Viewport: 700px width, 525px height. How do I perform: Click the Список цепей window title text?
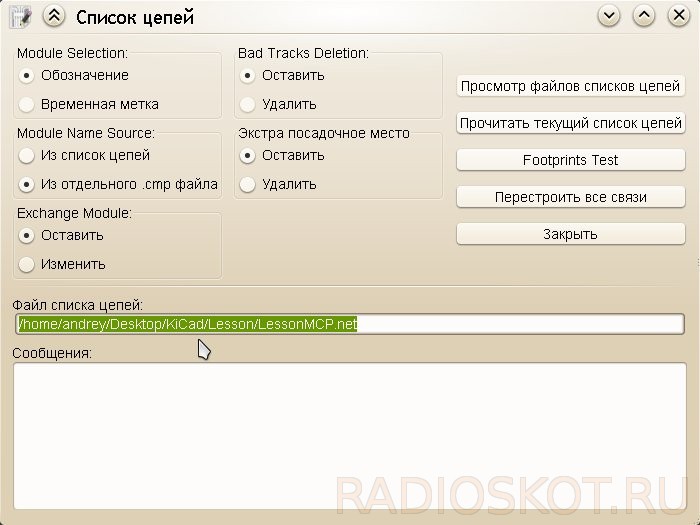(135, 18)
